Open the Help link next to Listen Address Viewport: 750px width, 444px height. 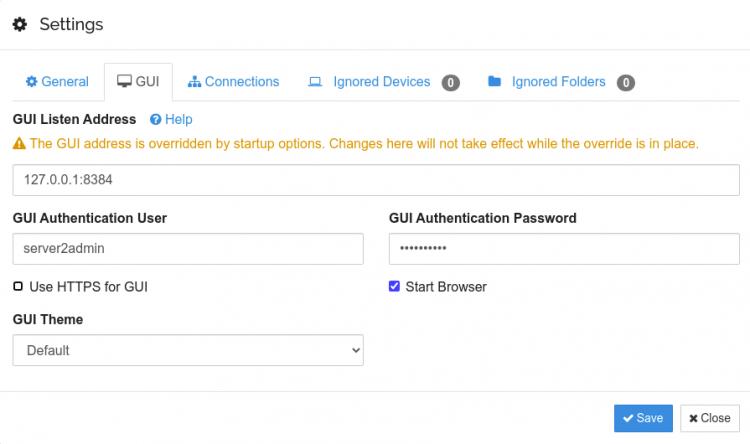[x=178, y=119]
